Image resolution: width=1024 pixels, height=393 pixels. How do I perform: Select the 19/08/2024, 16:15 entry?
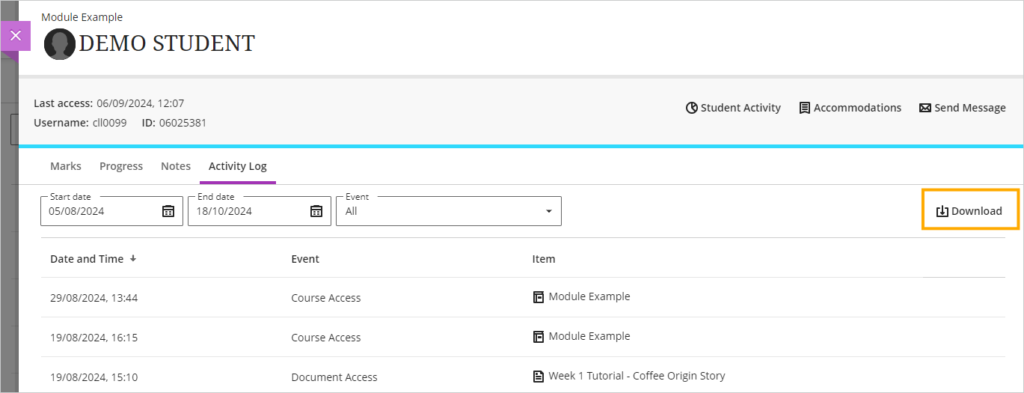[x=522, y=338]
